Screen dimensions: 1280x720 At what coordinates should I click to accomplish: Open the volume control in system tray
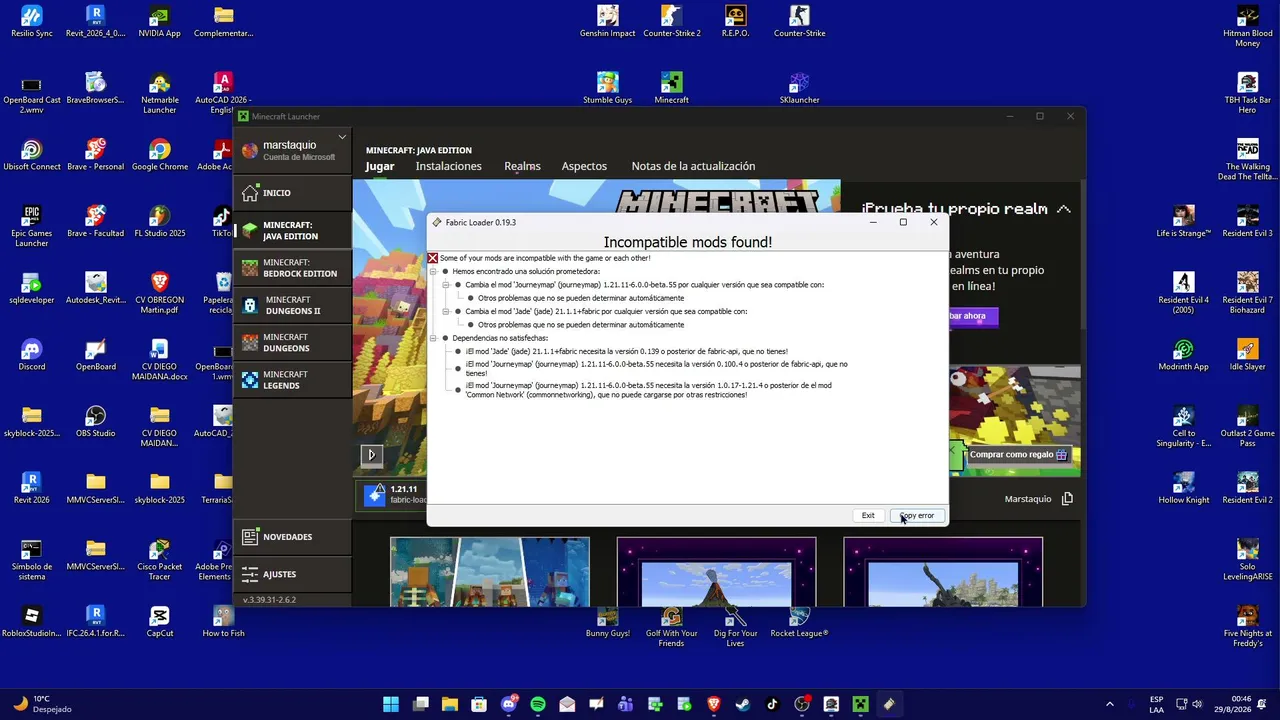[x=1199, y=704]
